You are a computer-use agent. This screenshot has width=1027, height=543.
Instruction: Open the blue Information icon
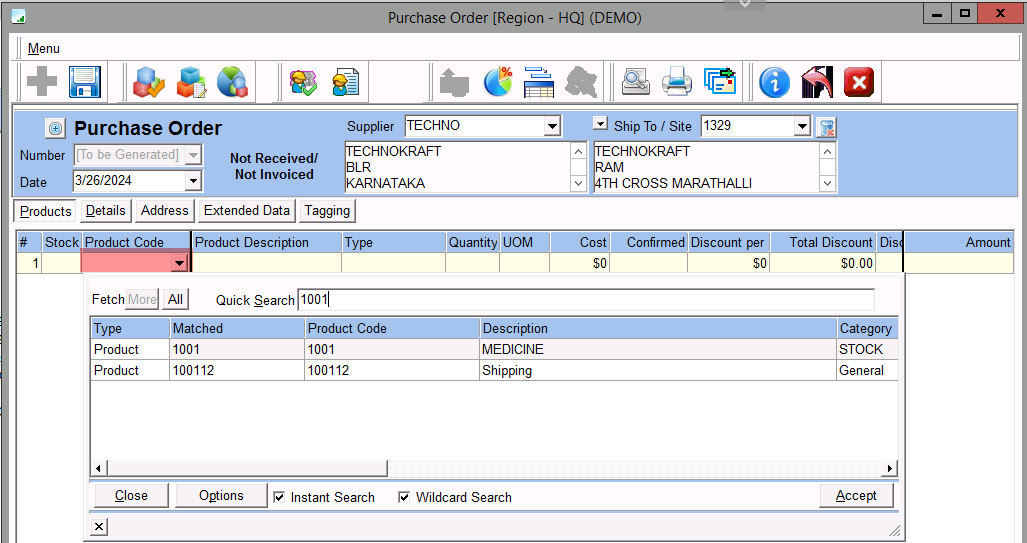point(774,81)
